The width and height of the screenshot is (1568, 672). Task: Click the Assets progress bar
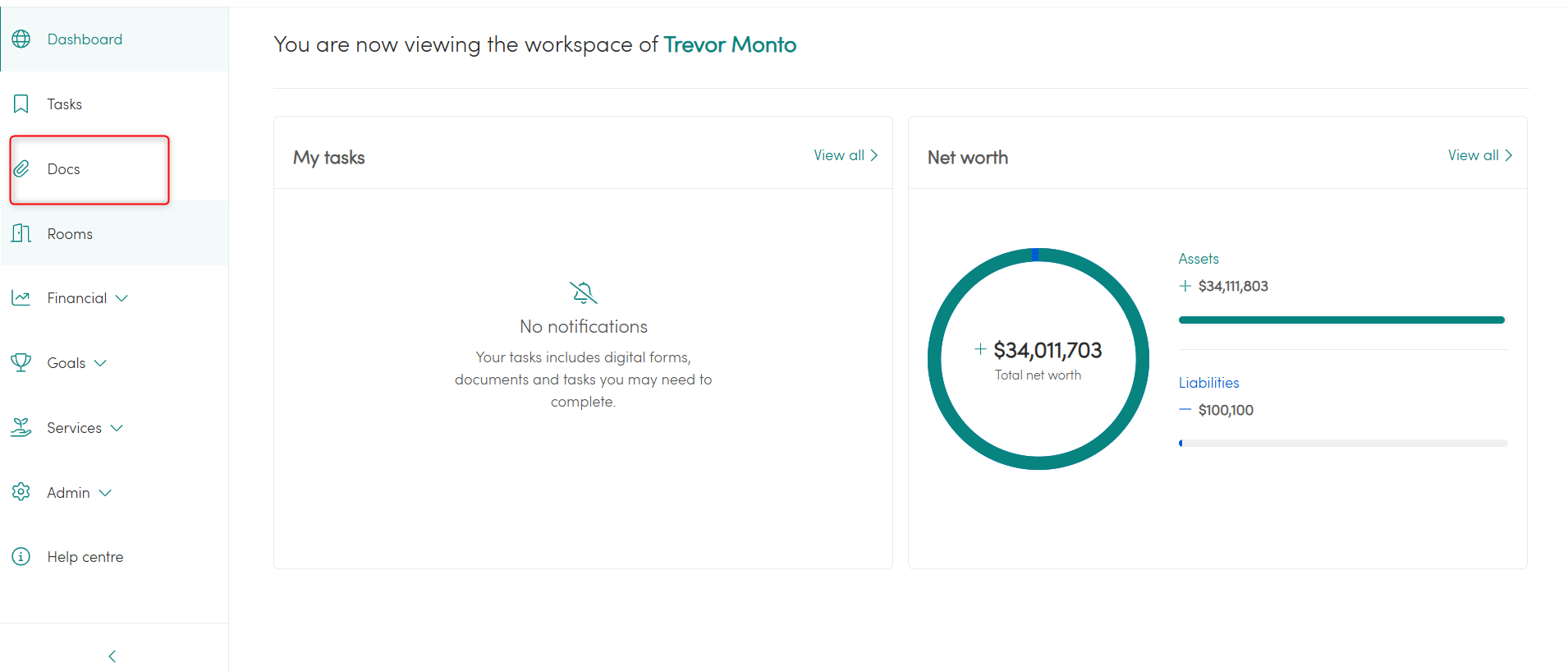(x=1341, y=320)
